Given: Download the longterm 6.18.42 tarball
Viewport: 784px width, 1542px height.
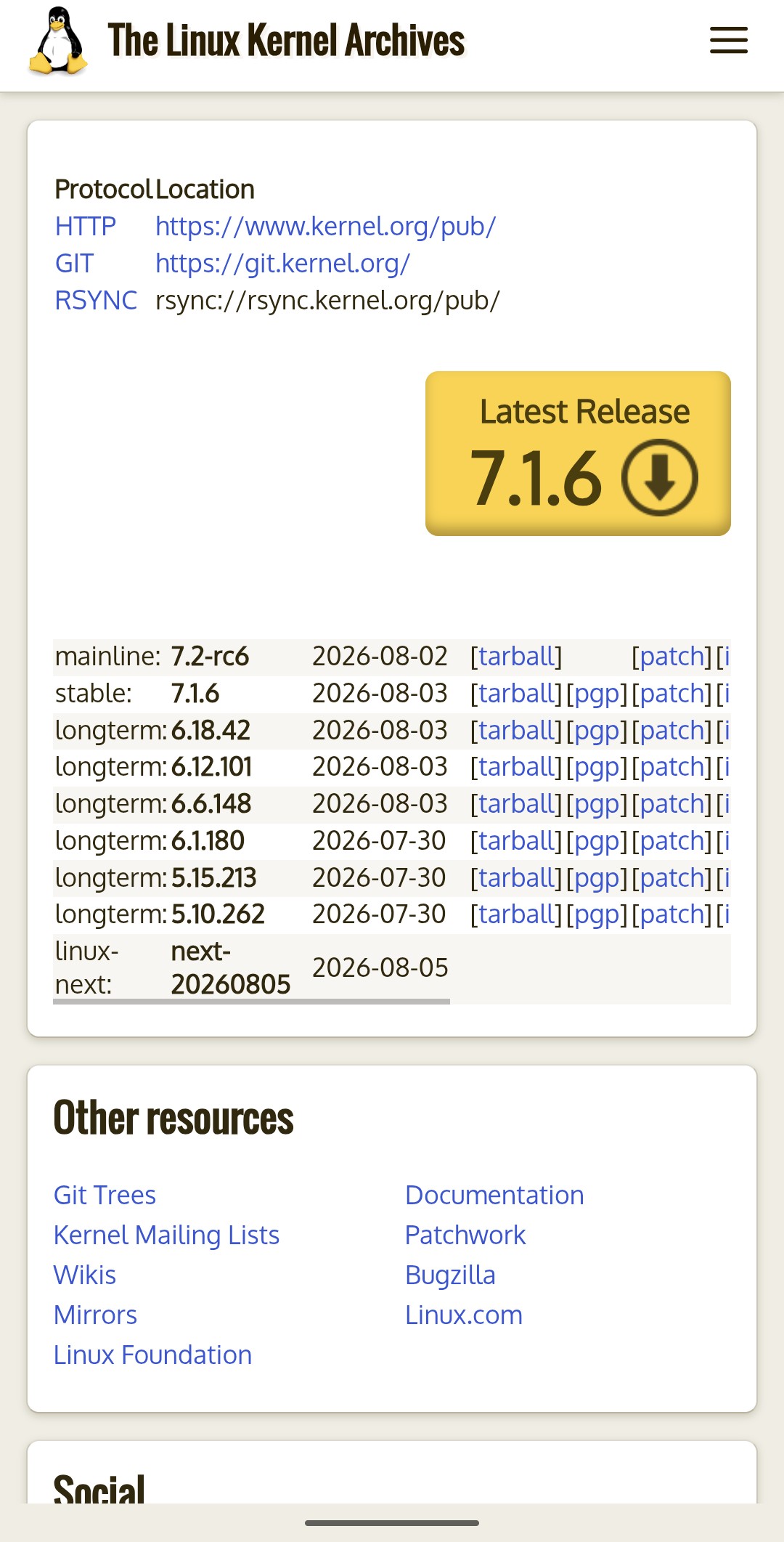Looking at the screenshot, I should click(x=516, y=731).
